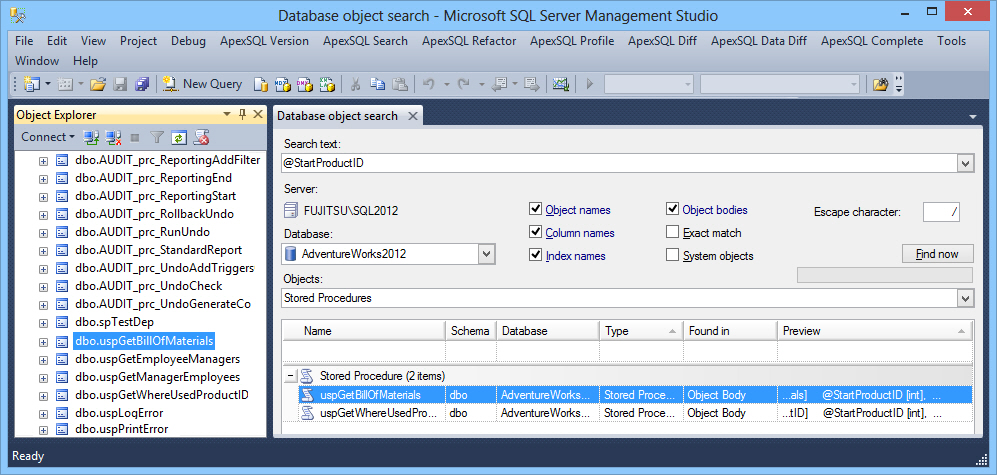The width and height of the screenshot is (997, 475).
Task: Open the Objects Stored Procedures dropdown
Action: pos(966,298)
